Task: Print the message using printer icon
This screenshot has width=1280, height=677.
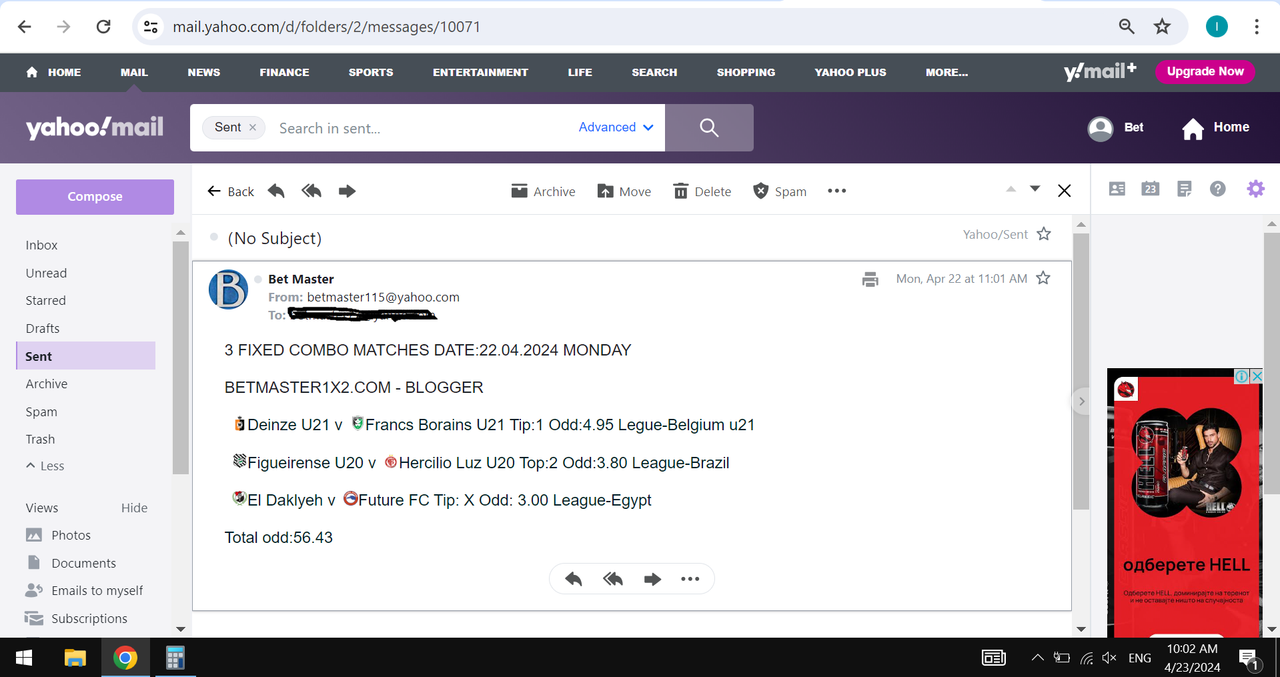Action: [x=870, y=279]
